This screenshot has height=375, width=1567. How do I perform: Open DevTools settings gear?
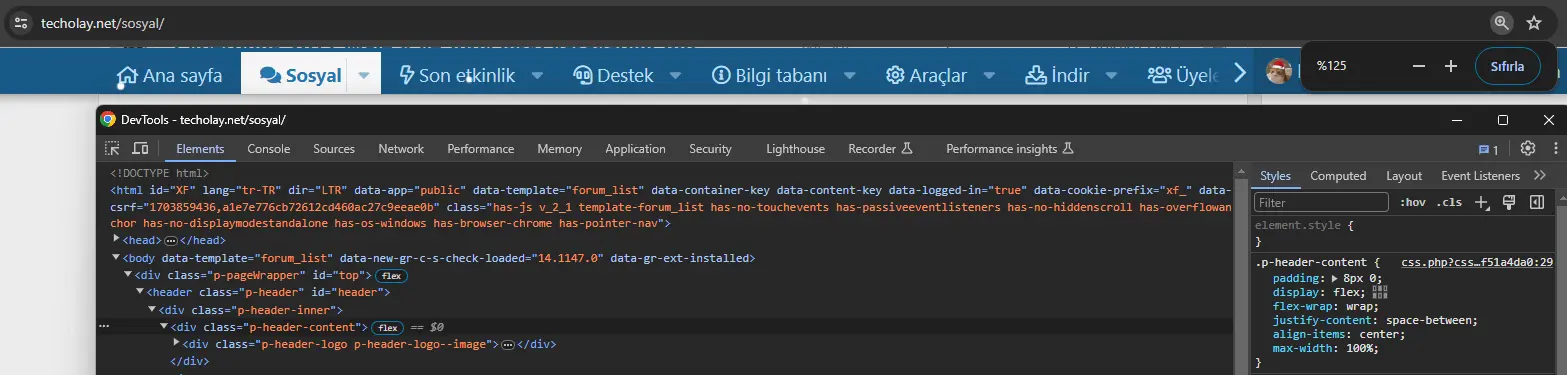1527,149
